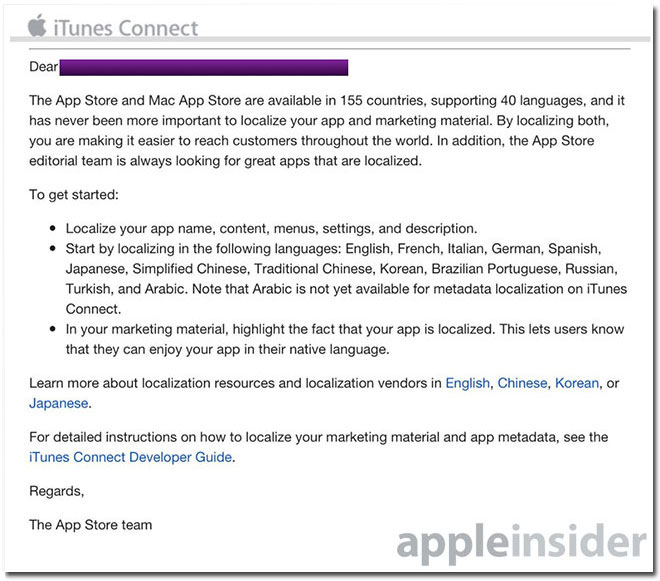Viewport: 660px width, 581px height.
Task: Click the 'Regards,' closing line
Action: pos(56,491)
